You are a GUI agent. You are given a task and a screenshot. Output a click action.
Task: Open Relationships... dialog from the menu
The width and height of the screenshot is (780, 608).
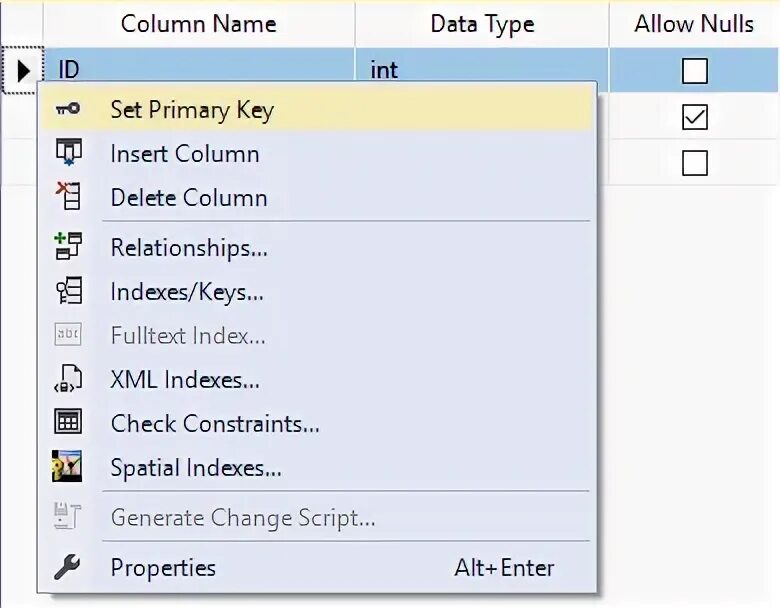(189, 247)
